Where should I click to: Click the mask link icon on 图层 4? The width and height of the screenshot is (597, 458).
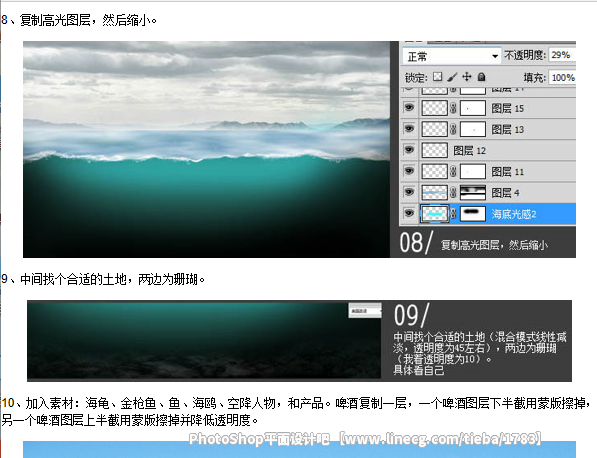click(453, 192)
